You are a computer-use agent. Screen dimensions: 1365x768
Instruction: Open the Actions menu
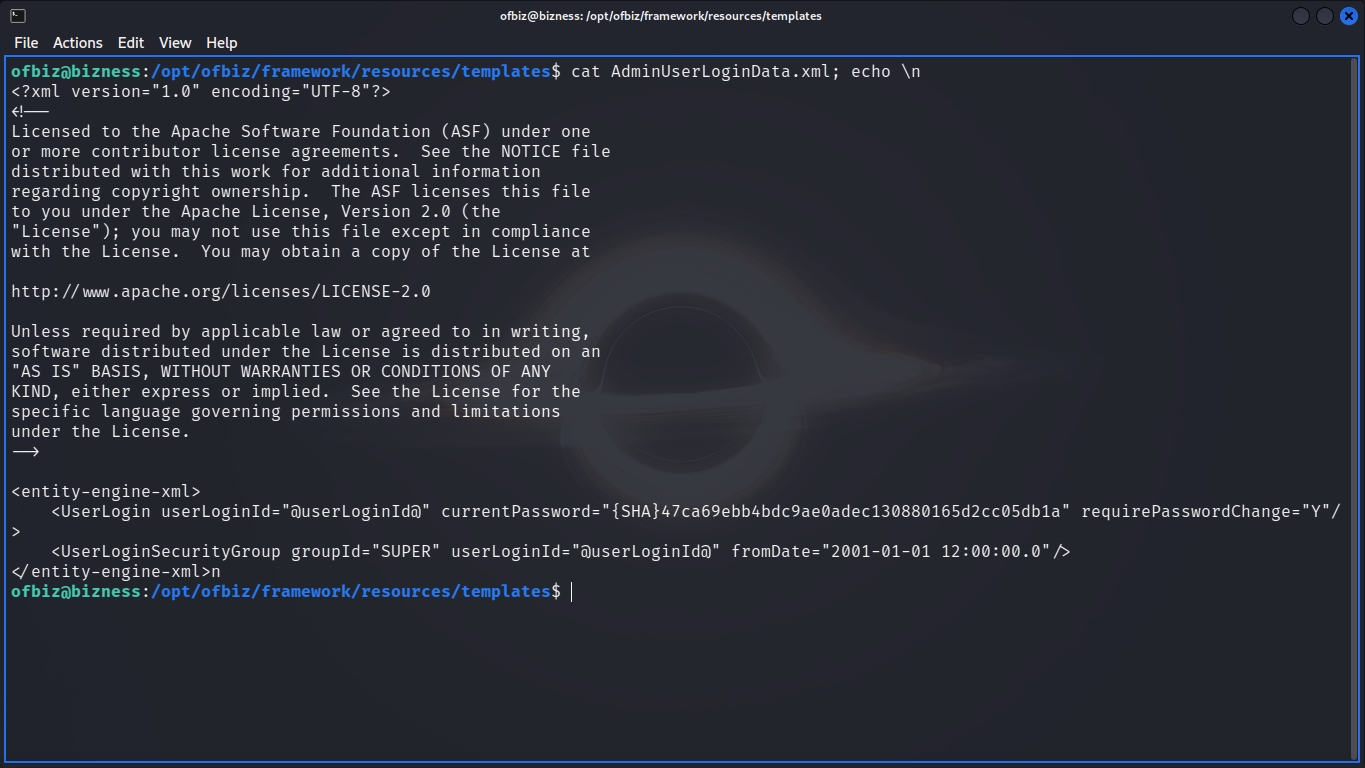(x=78, y=43)
